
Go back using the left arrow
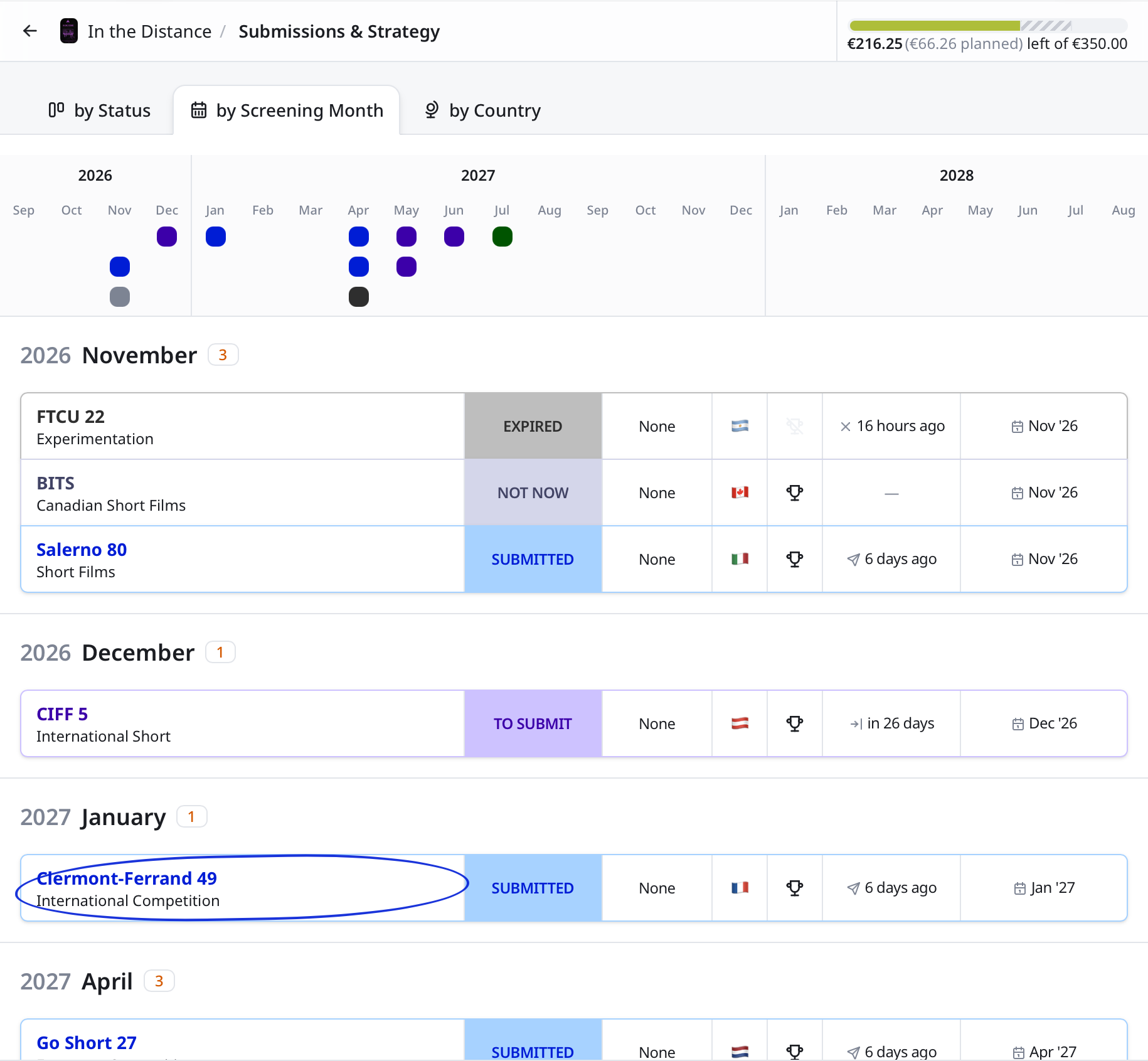pyautogui.click(x=30, y=31)
